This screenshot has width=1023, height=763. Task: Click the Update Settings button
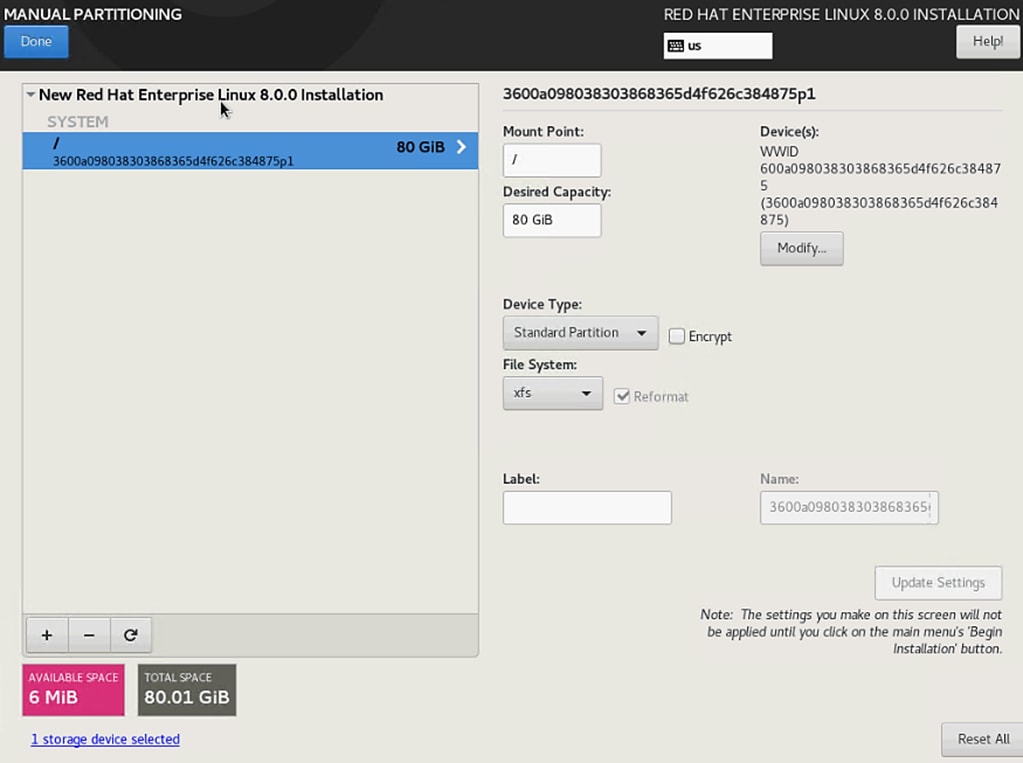938,583
